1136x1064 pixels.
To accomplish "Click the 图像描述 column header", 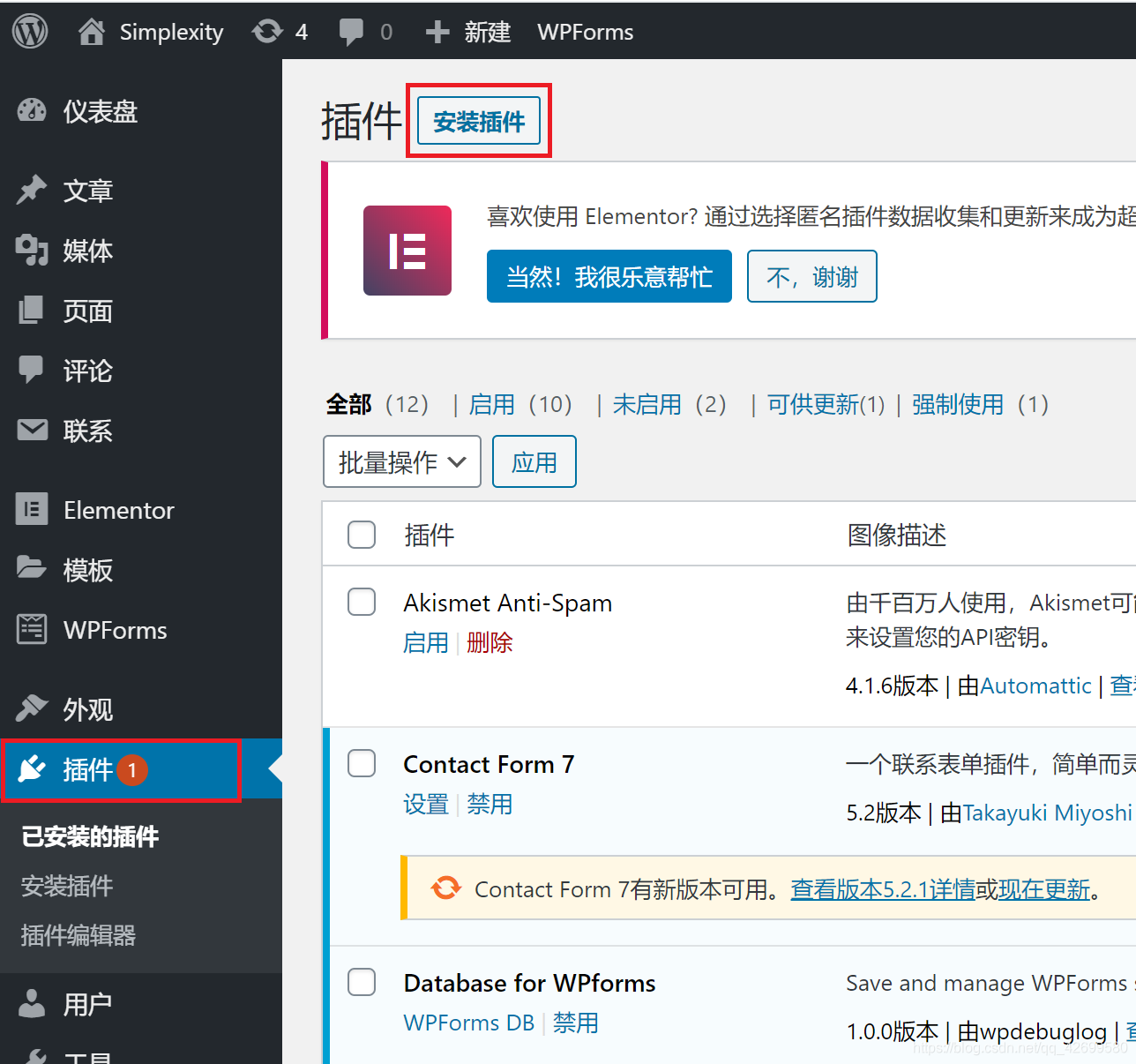I will (897, 535).
